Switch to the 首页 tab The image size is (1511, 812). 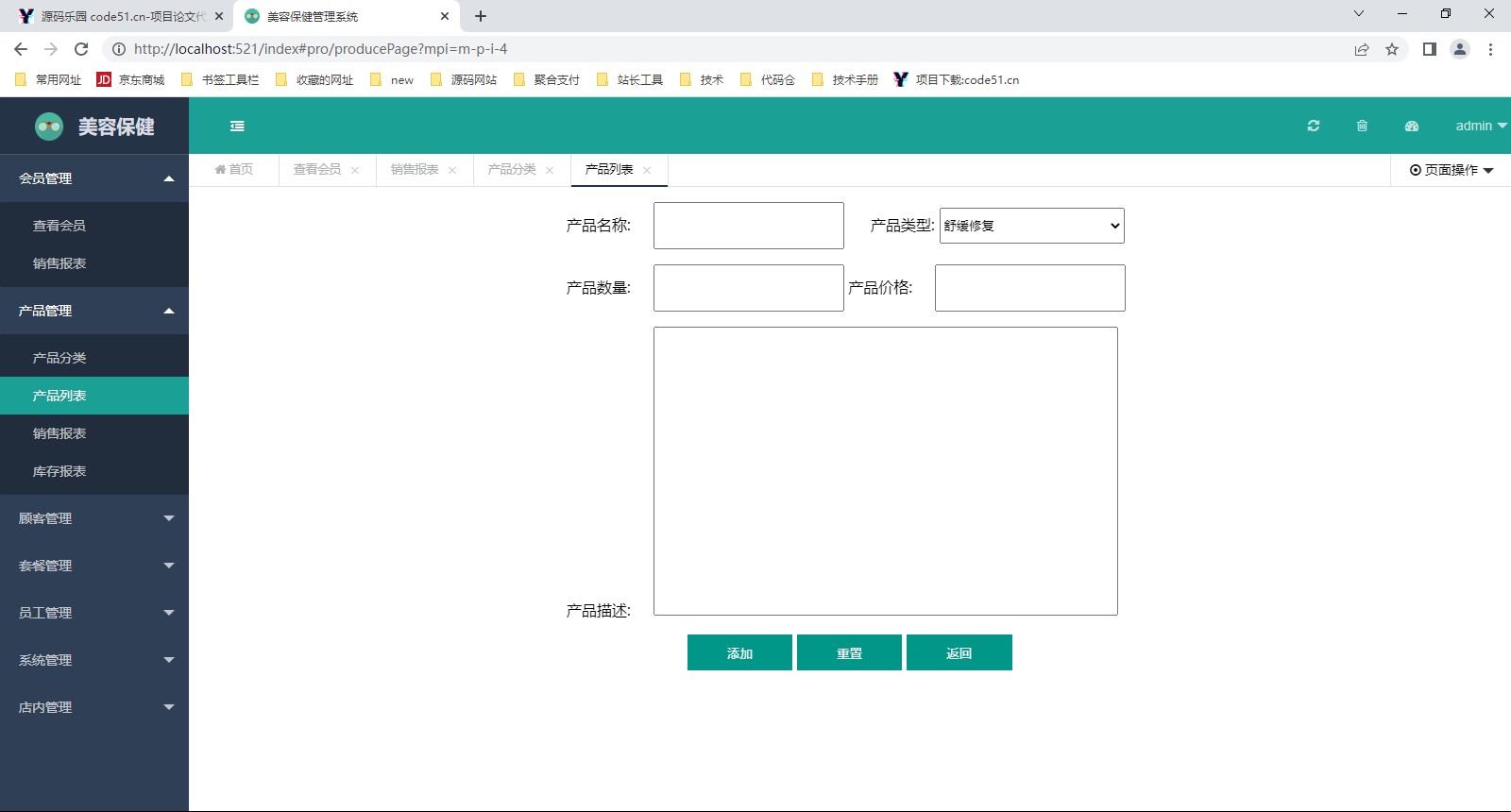234,170
